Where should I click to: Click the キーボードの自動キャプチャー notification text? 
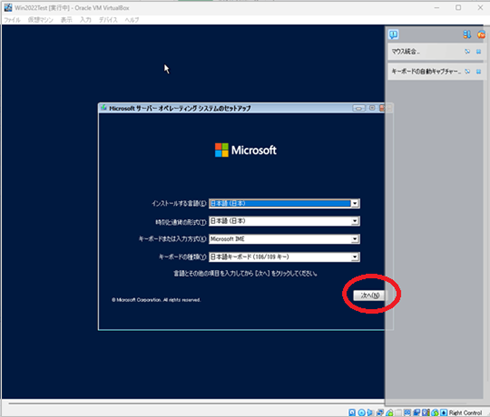tap(426, 72)
